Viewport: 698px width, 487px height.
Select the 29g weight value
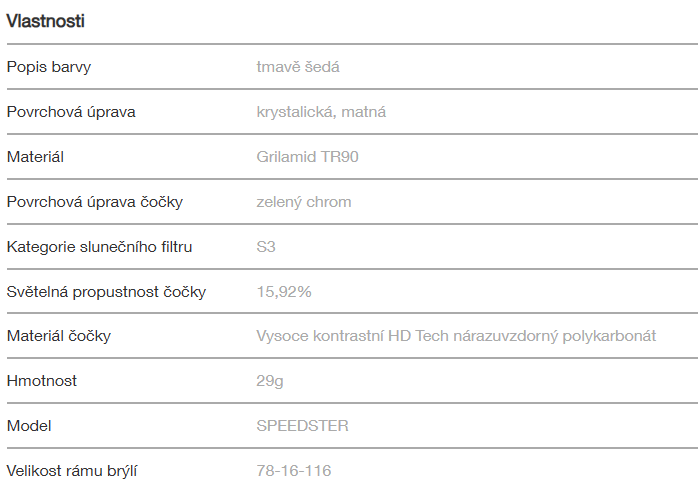tap(270, 381)
